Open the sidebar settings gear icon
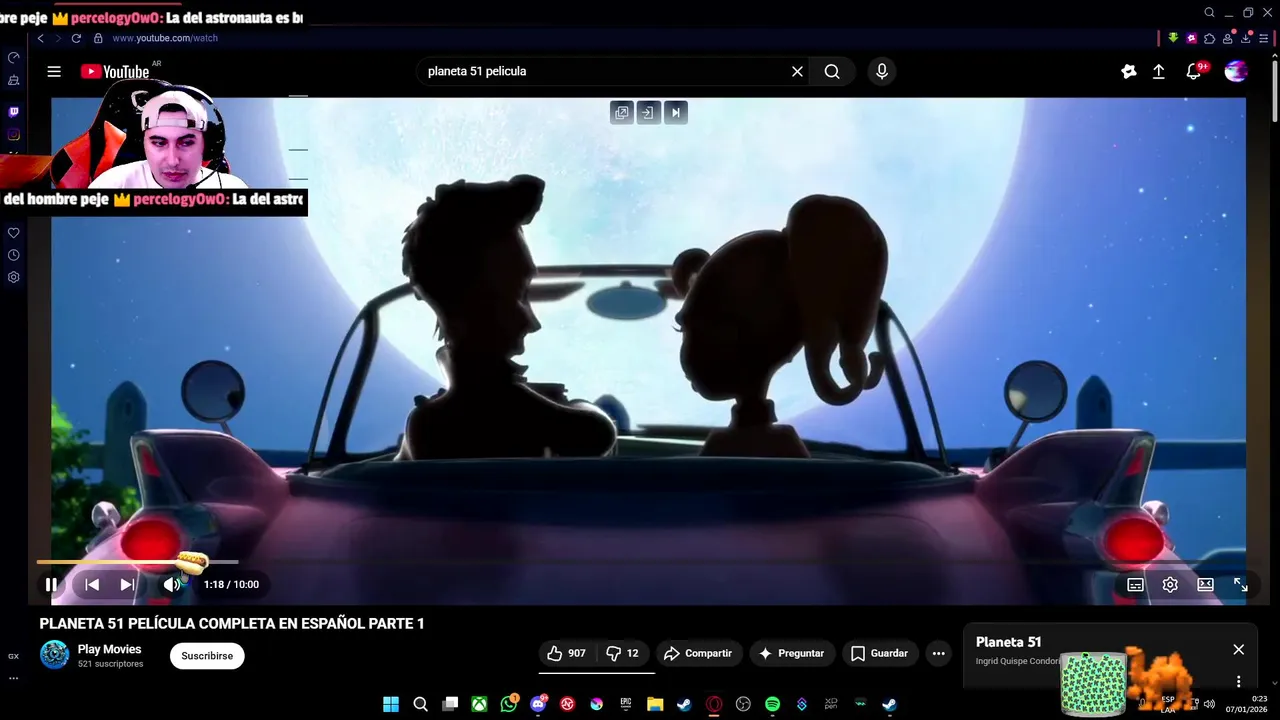Viewport: 1280px width, 720px height. [13, 277]
